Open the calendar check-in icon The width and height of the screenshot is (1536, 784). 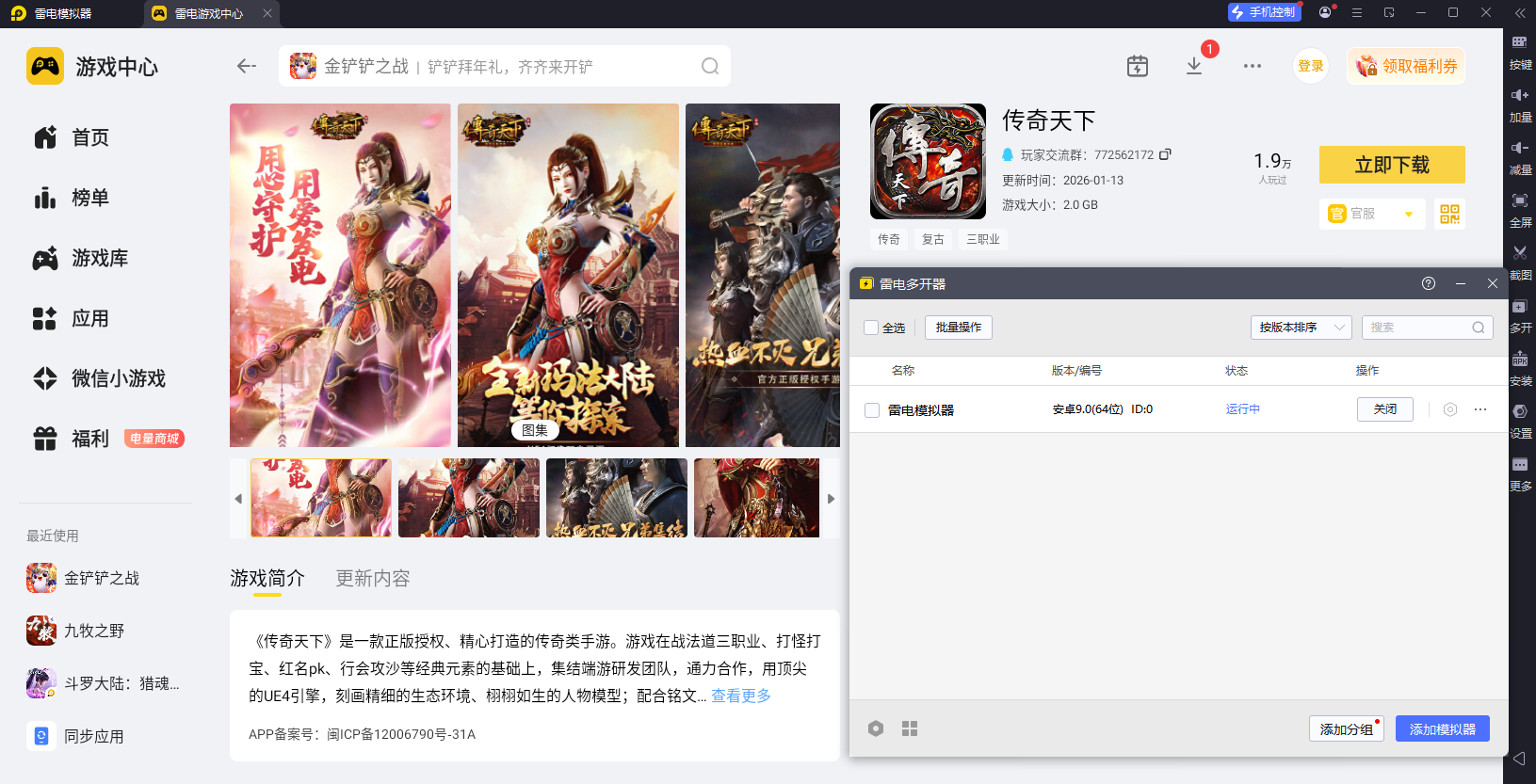click(x=1138, y=66)
